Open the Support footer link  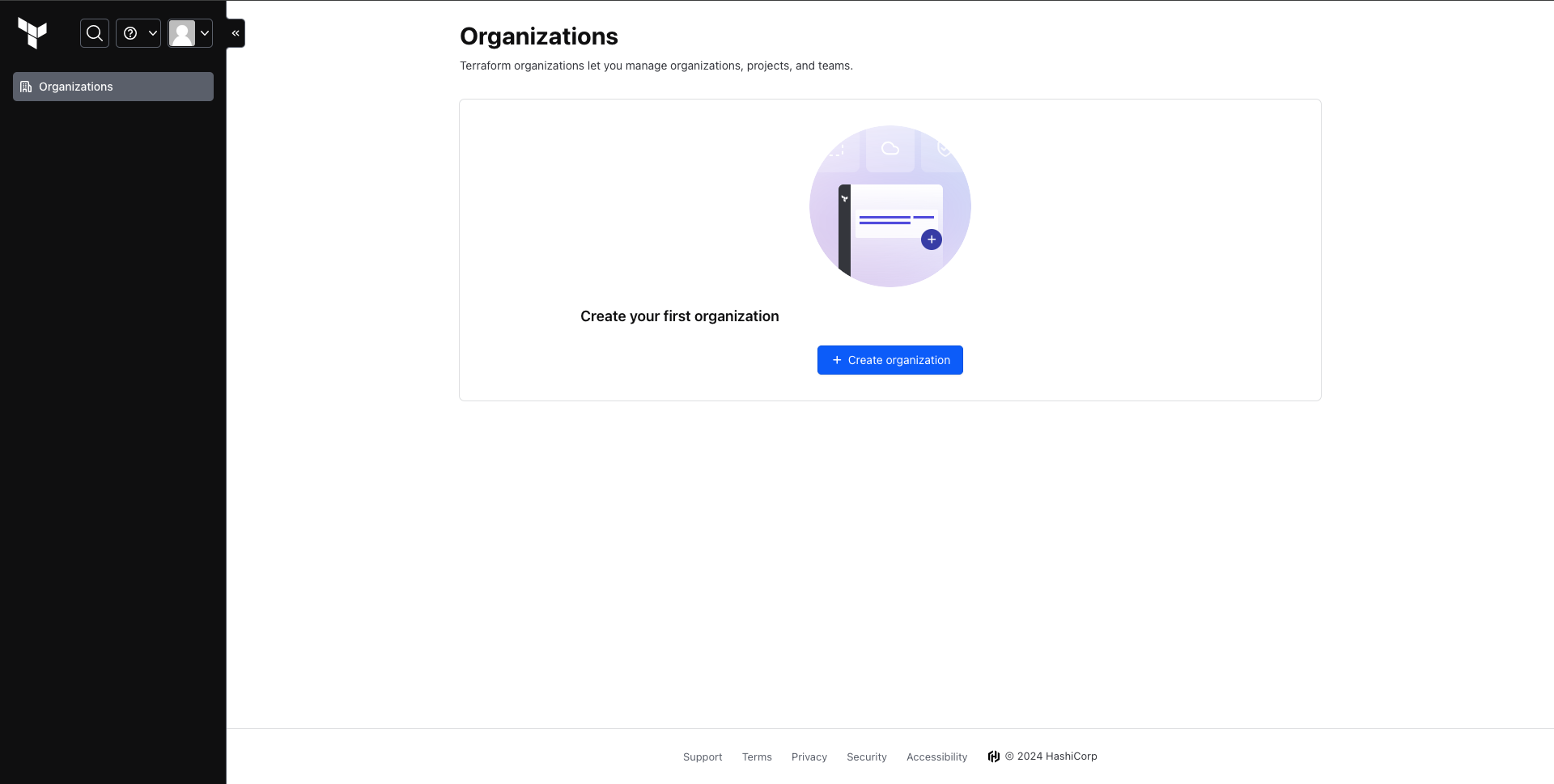703,757
